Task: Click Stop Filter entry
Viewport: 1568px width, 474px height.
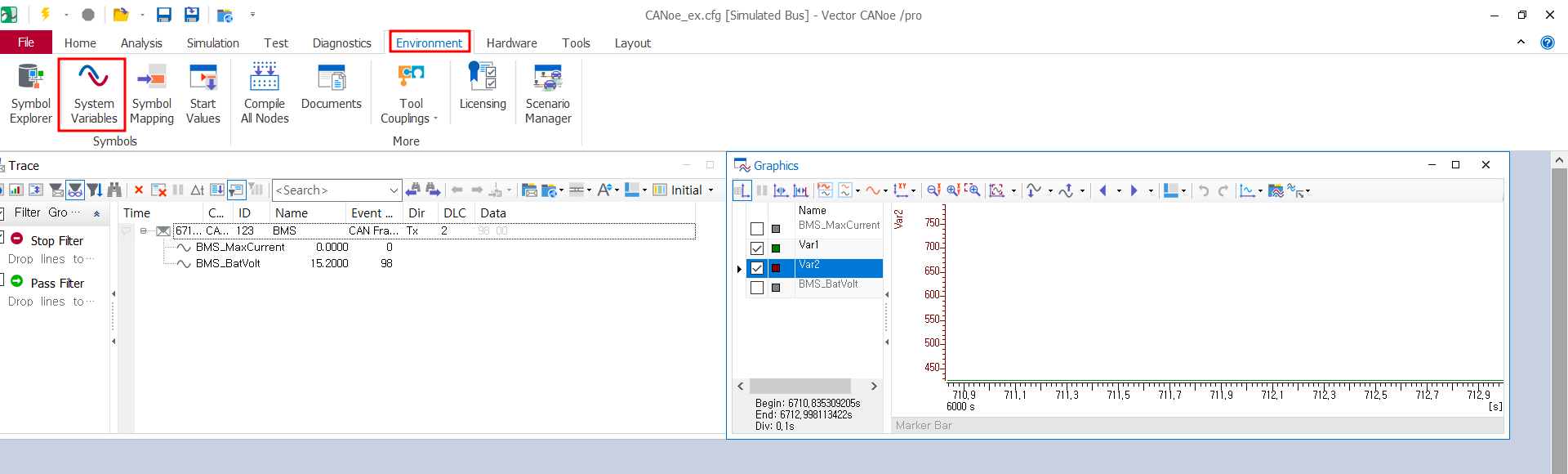Action: (56, 241)
